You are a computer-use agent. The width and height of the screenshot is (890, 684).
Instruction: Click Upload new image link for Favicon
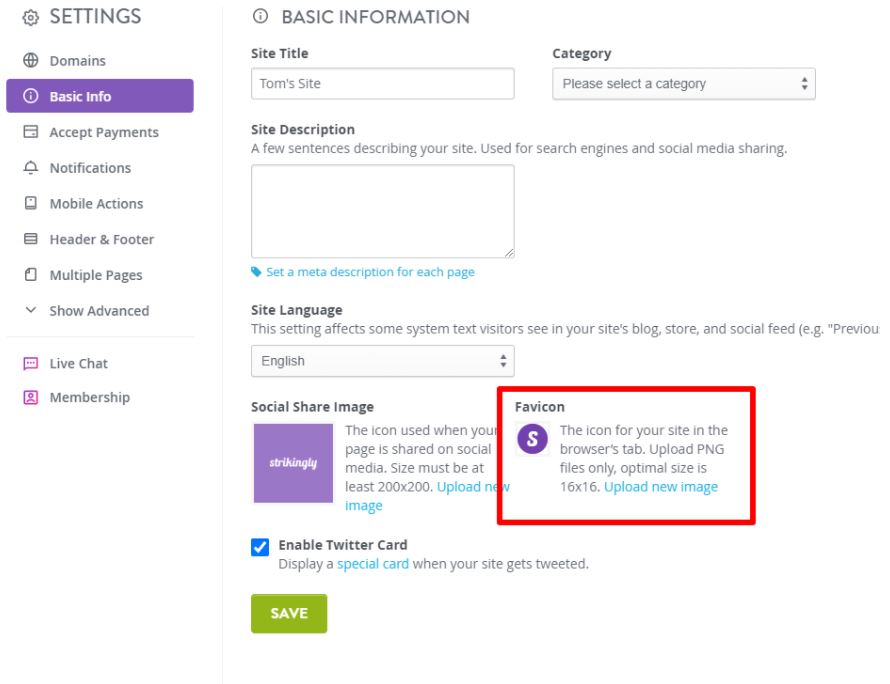pyautogui.click(x=660, y=487)
